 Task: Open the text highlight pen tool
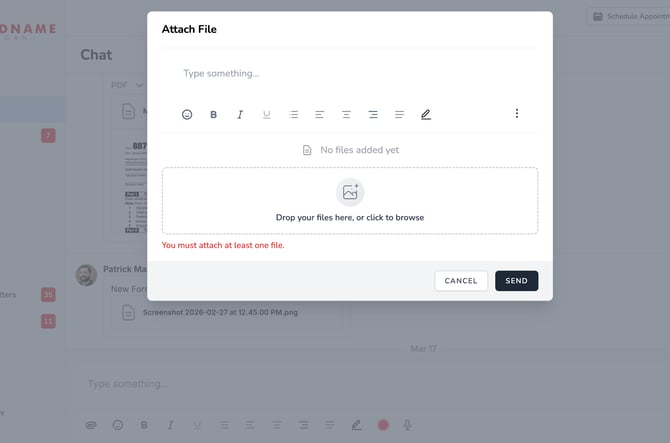click(x=426, y=114)
